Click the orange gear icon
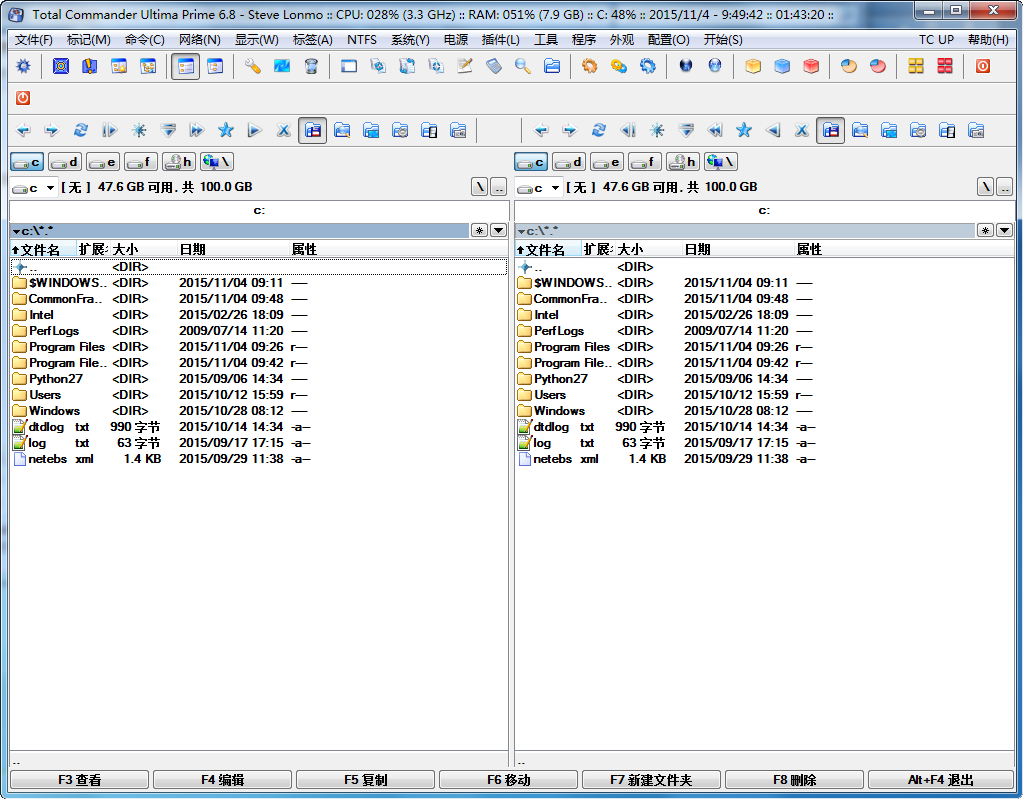The height and width of the screenshot is (800, 1024). (x=590, y=66)
